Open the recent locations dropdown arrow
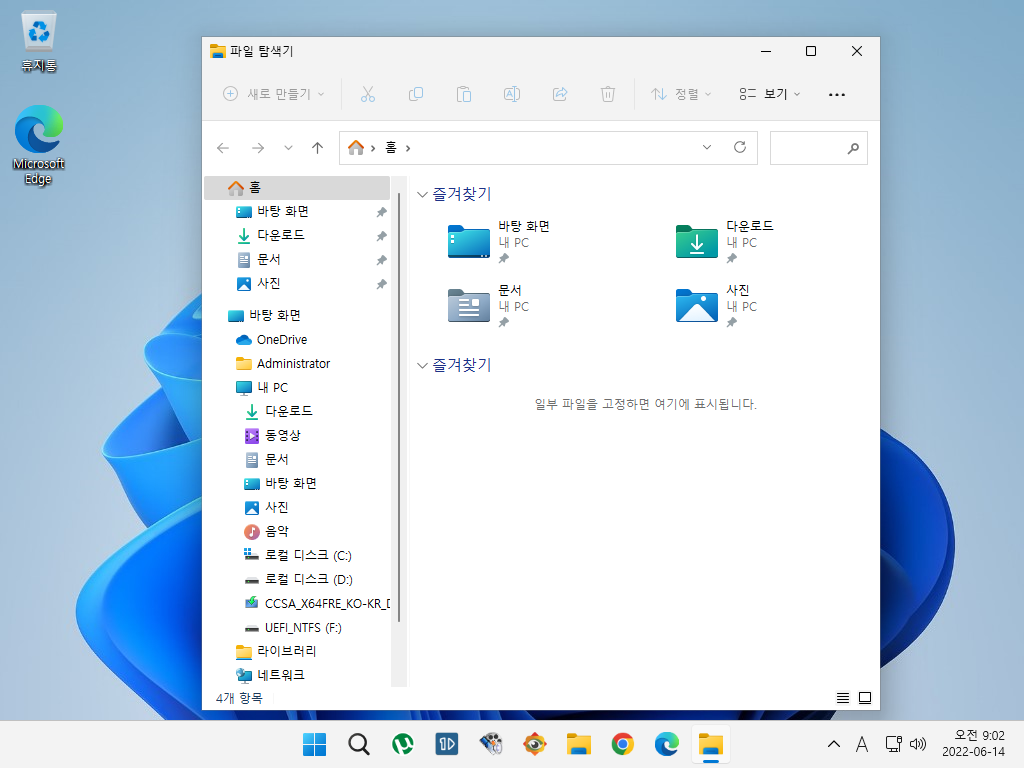This screenshot has height=768, width=1024. 288,148
